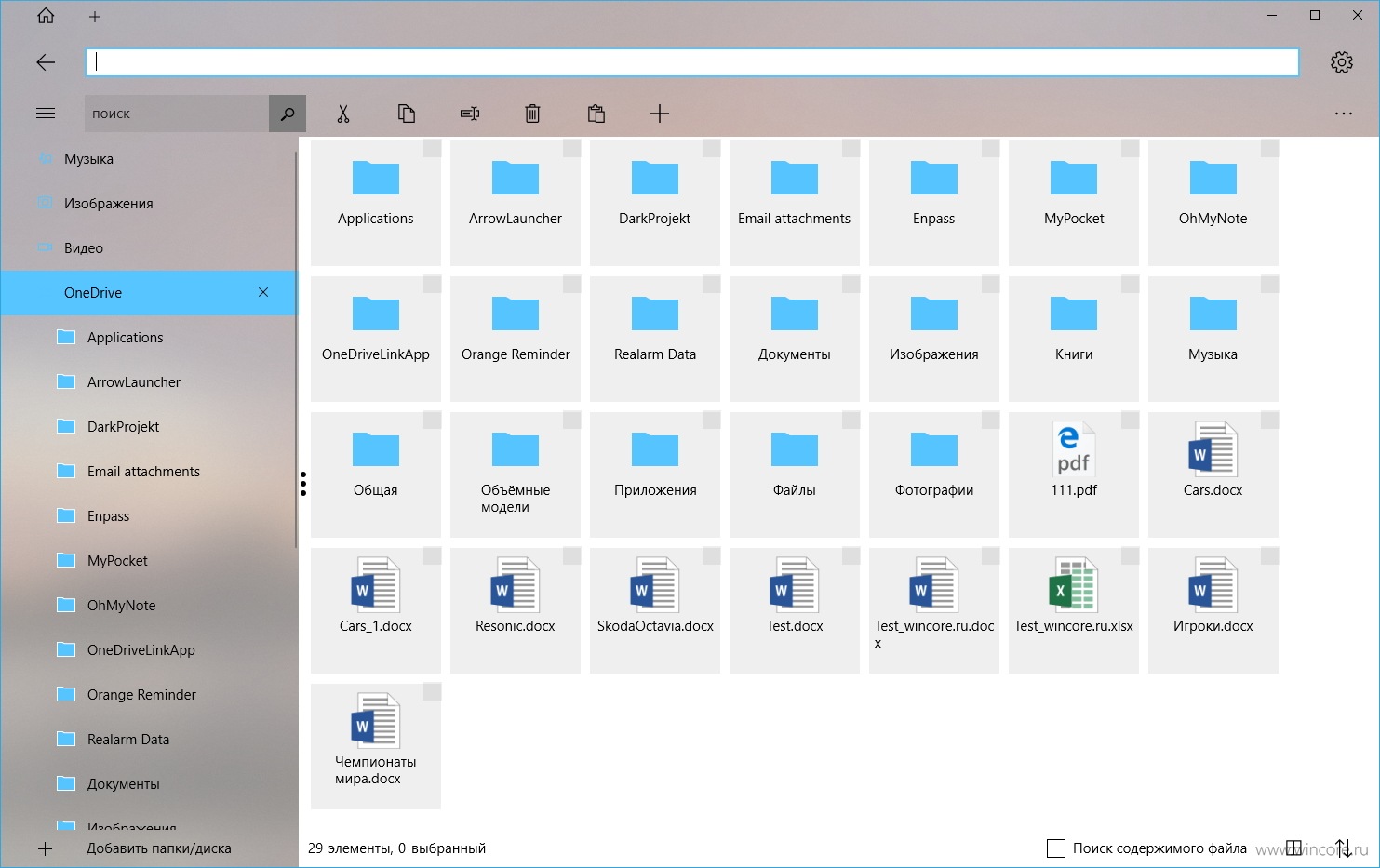This screenshot has height=868, width=1380.
Task: Click the address bar input field
Action: point(692,62)
